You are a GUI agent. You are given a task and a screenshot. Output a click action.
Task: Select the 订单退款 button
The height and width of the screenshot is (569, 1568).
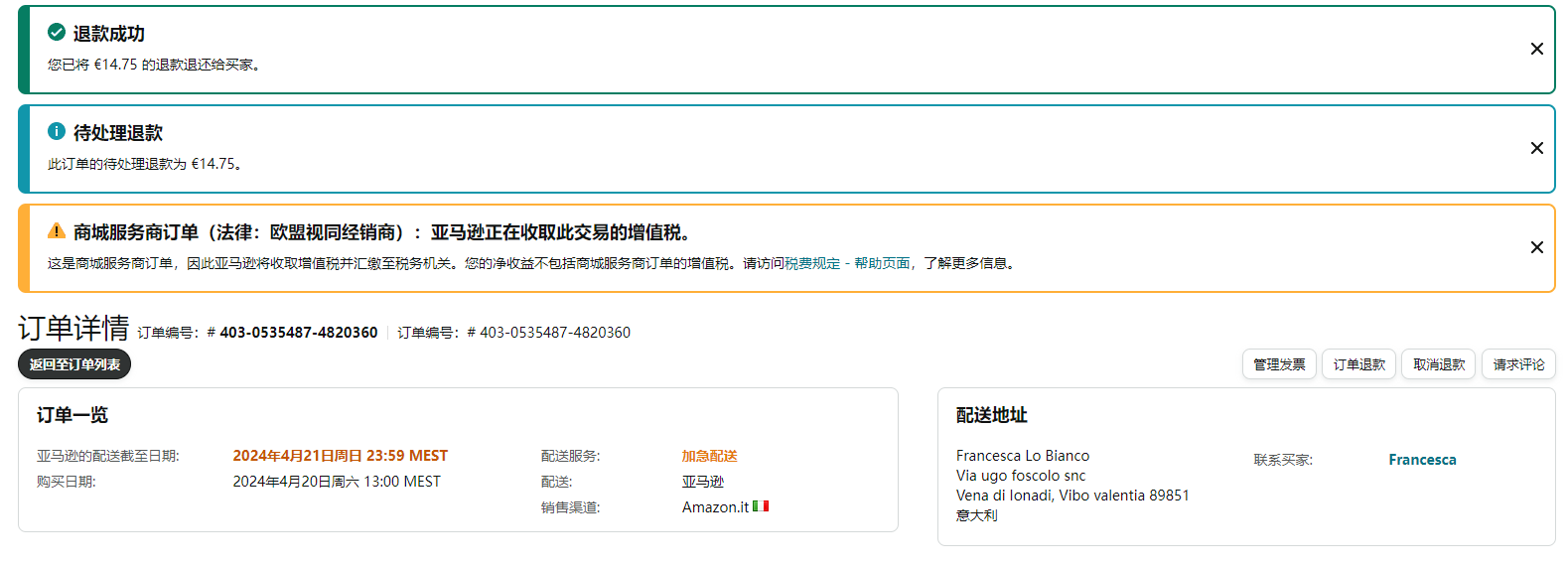click(1358, 364)
